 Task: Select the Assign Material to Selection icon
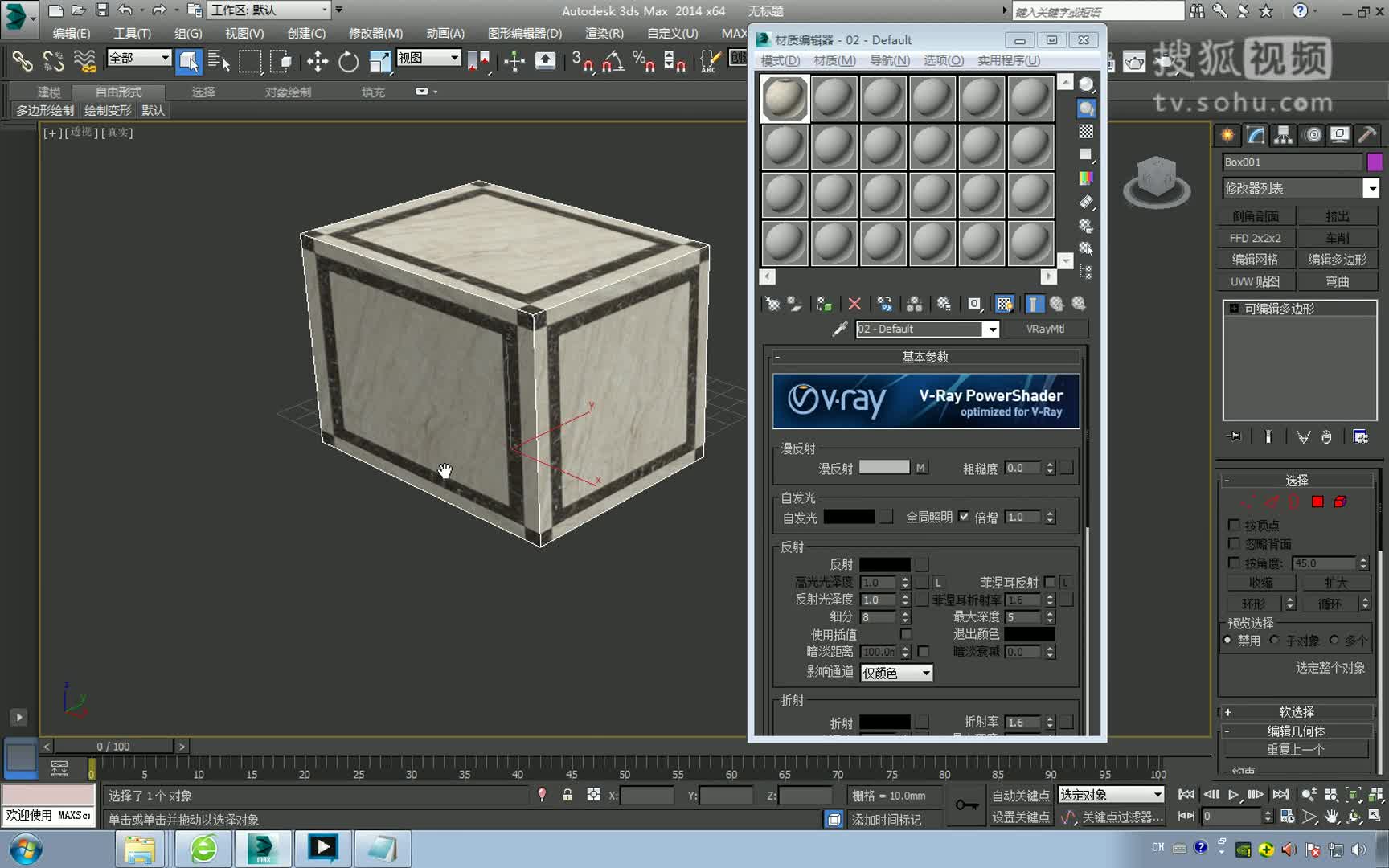click(x=823, y=304)
